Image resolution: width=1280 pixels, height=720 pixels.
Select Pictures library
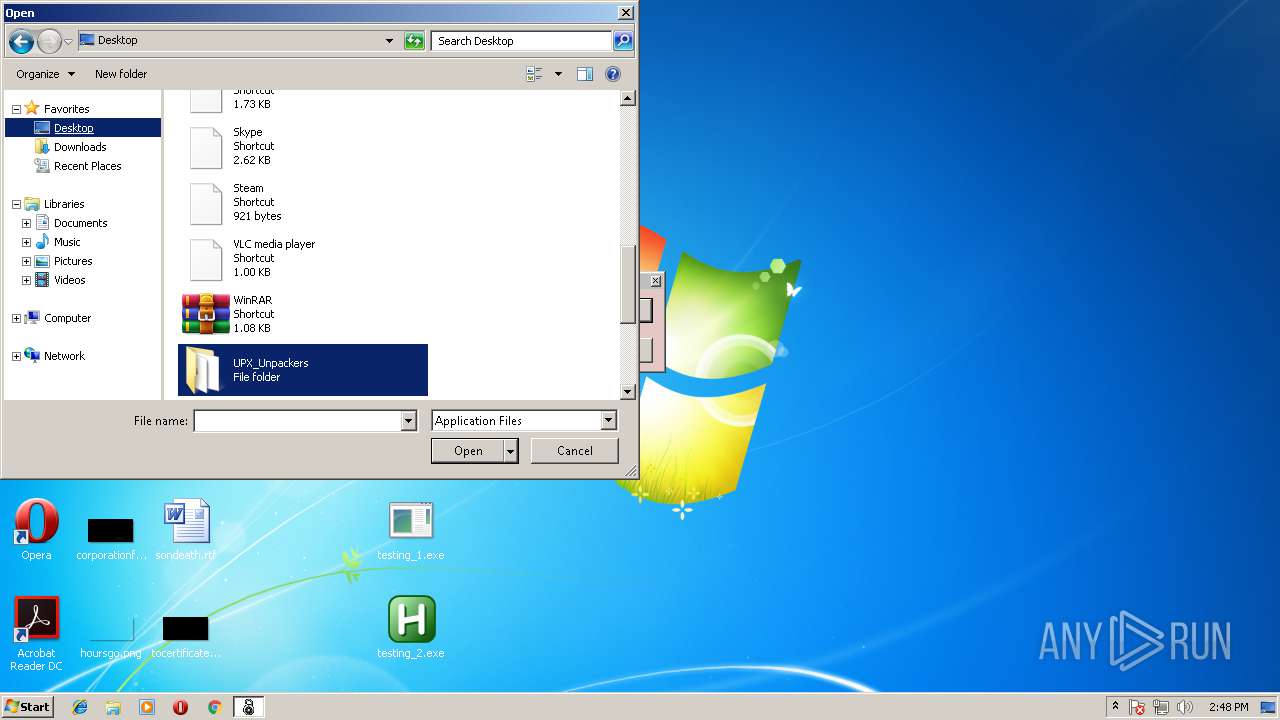click(x=73, y=261)
